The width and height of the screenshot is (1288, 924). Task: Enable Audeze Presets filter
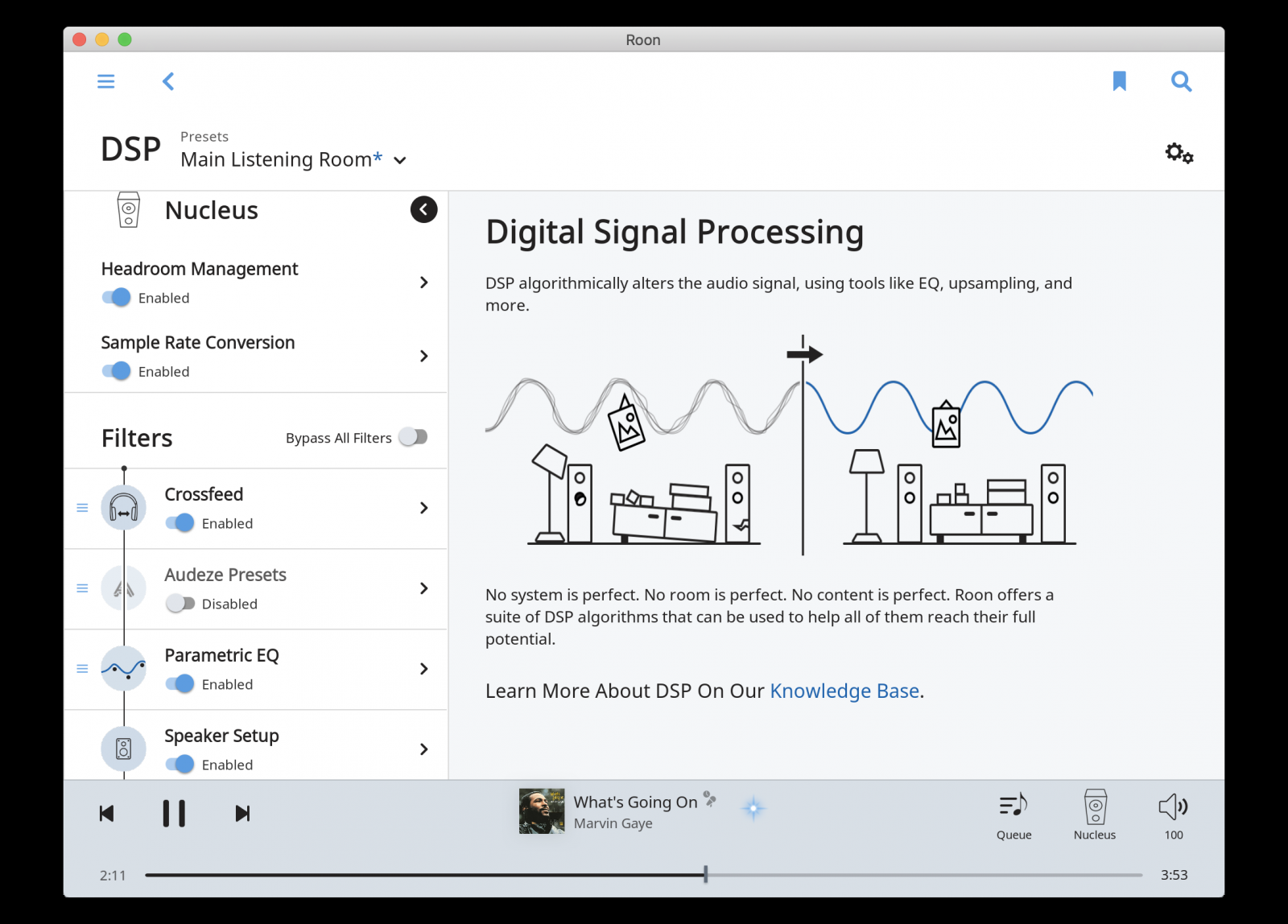[180, 604]
